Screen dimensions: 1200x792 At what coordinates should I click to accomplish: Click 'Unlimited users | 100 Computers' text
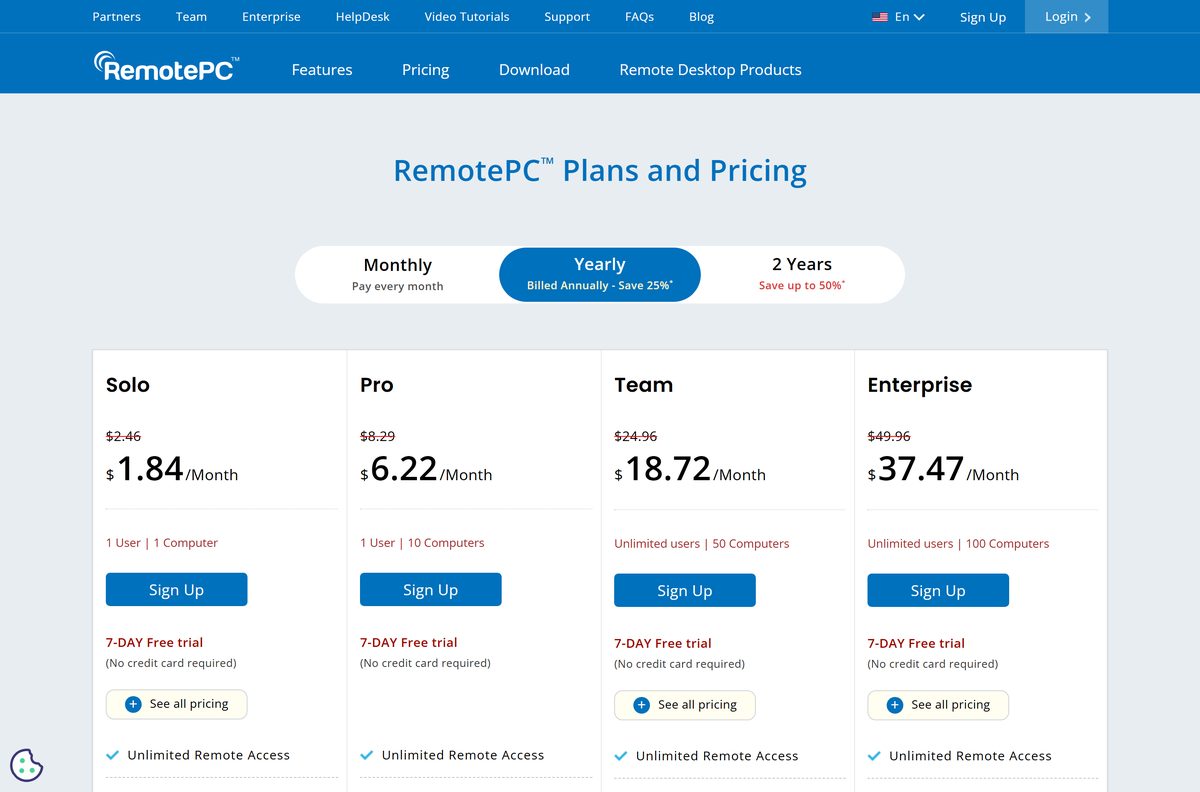(959, 544)
